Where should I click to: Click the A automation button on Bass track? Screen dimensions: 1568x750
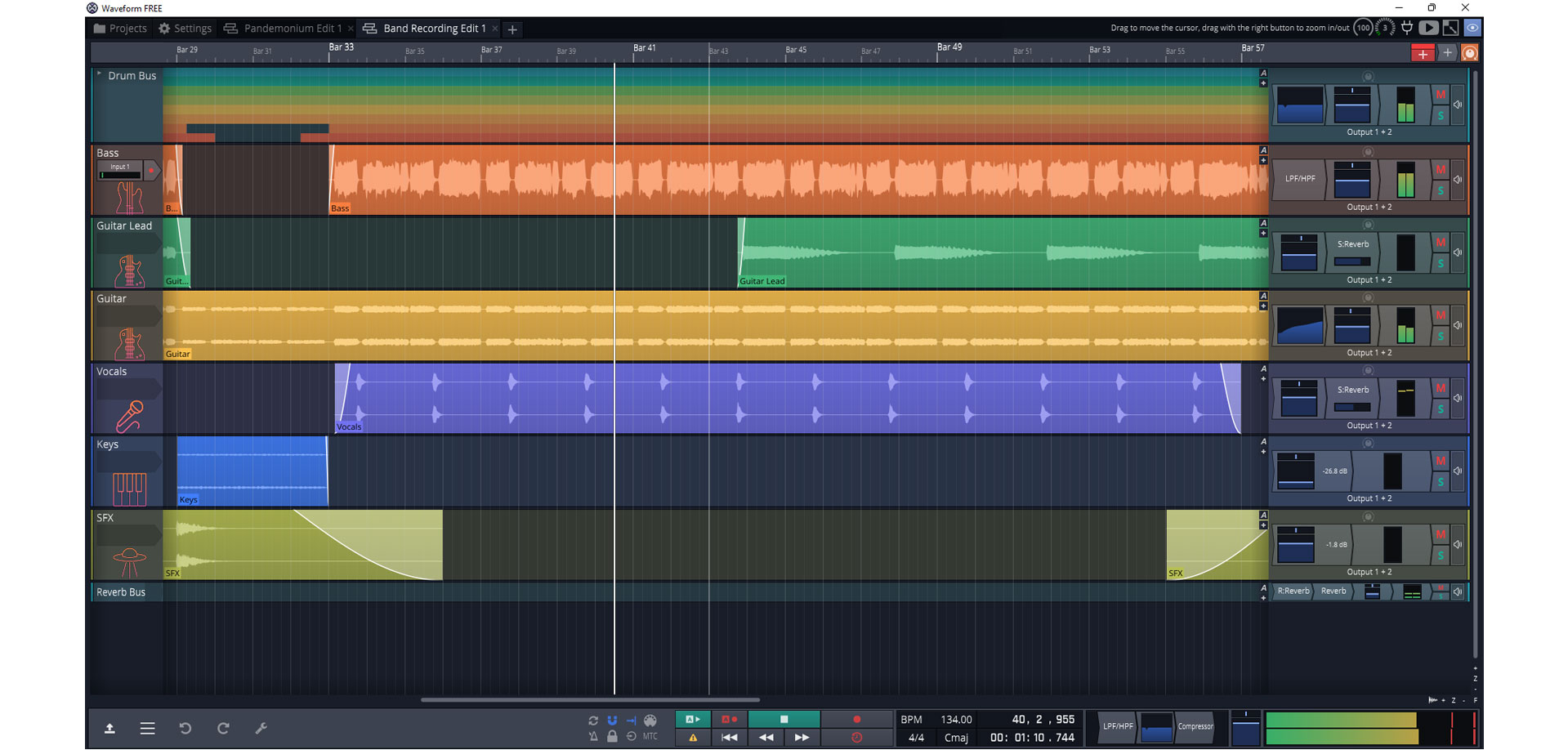click(1263, 150)
